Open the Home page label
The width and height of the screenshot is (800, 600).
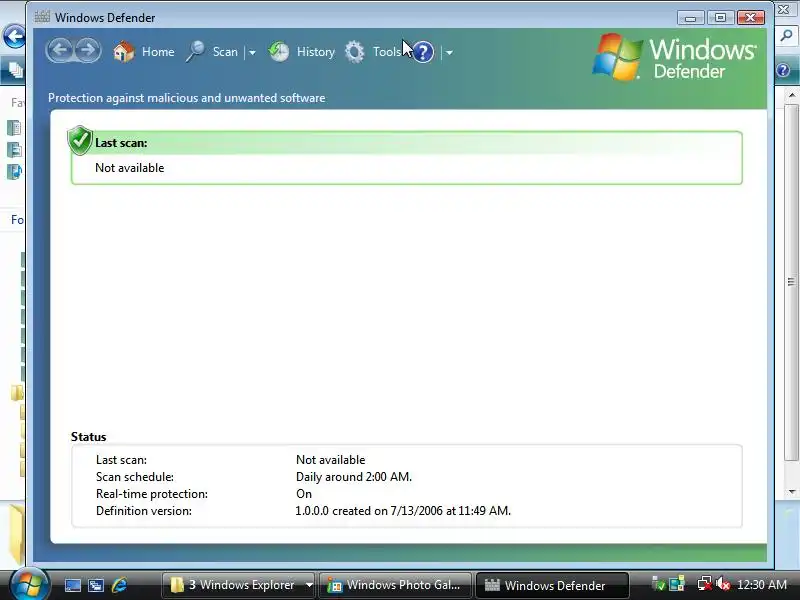pos(158,52)
